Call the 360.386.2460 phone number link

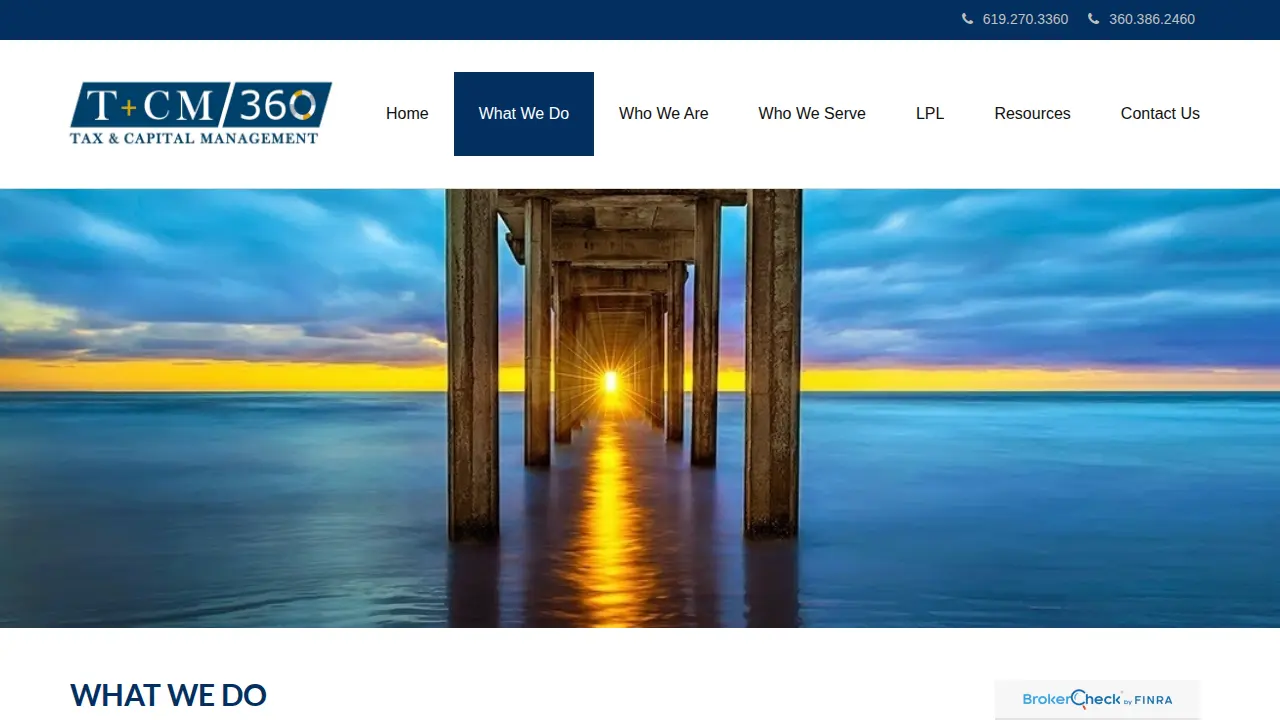tap(1152, 19)
